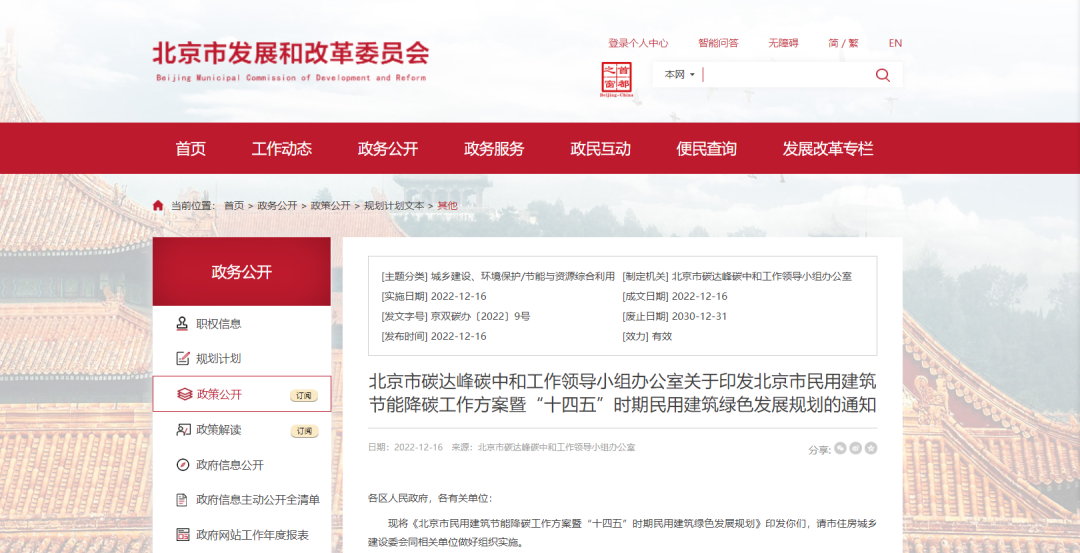
Task: Click the 主题分类 metadata row
Action: click(x=498, y=276)
